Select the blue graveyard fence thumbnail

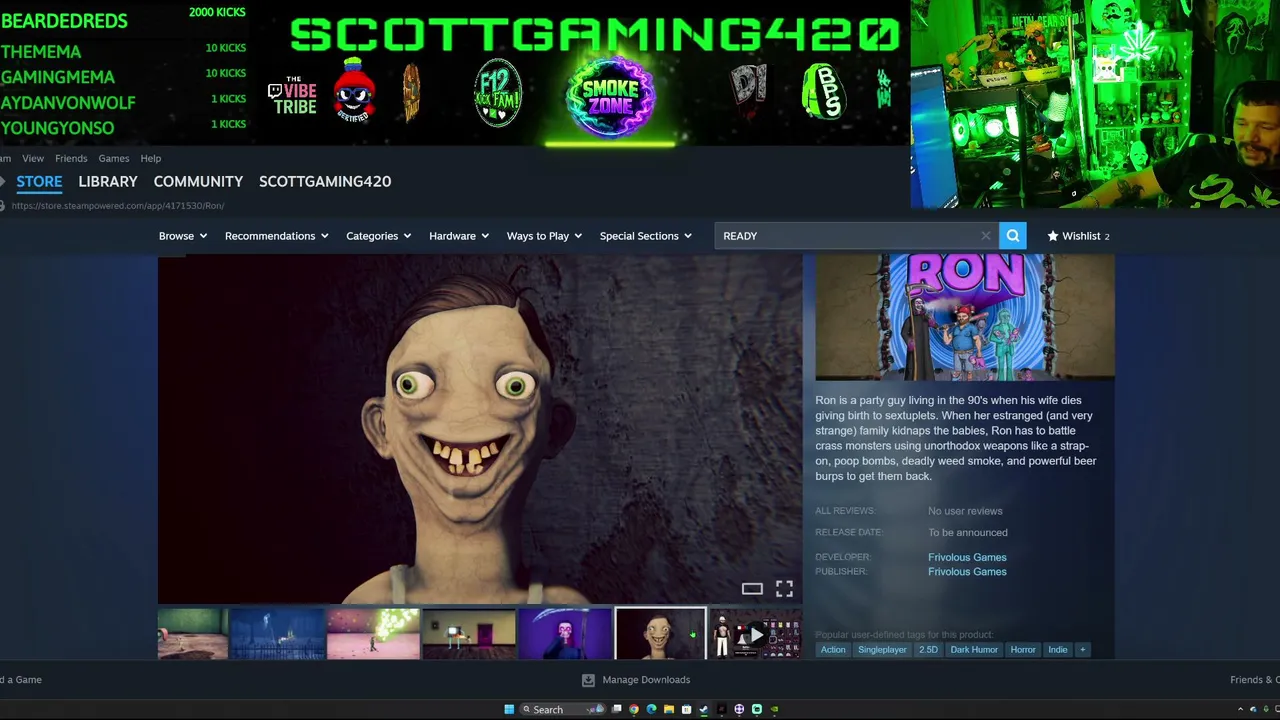pyautogui.click(x=277, y=634)
